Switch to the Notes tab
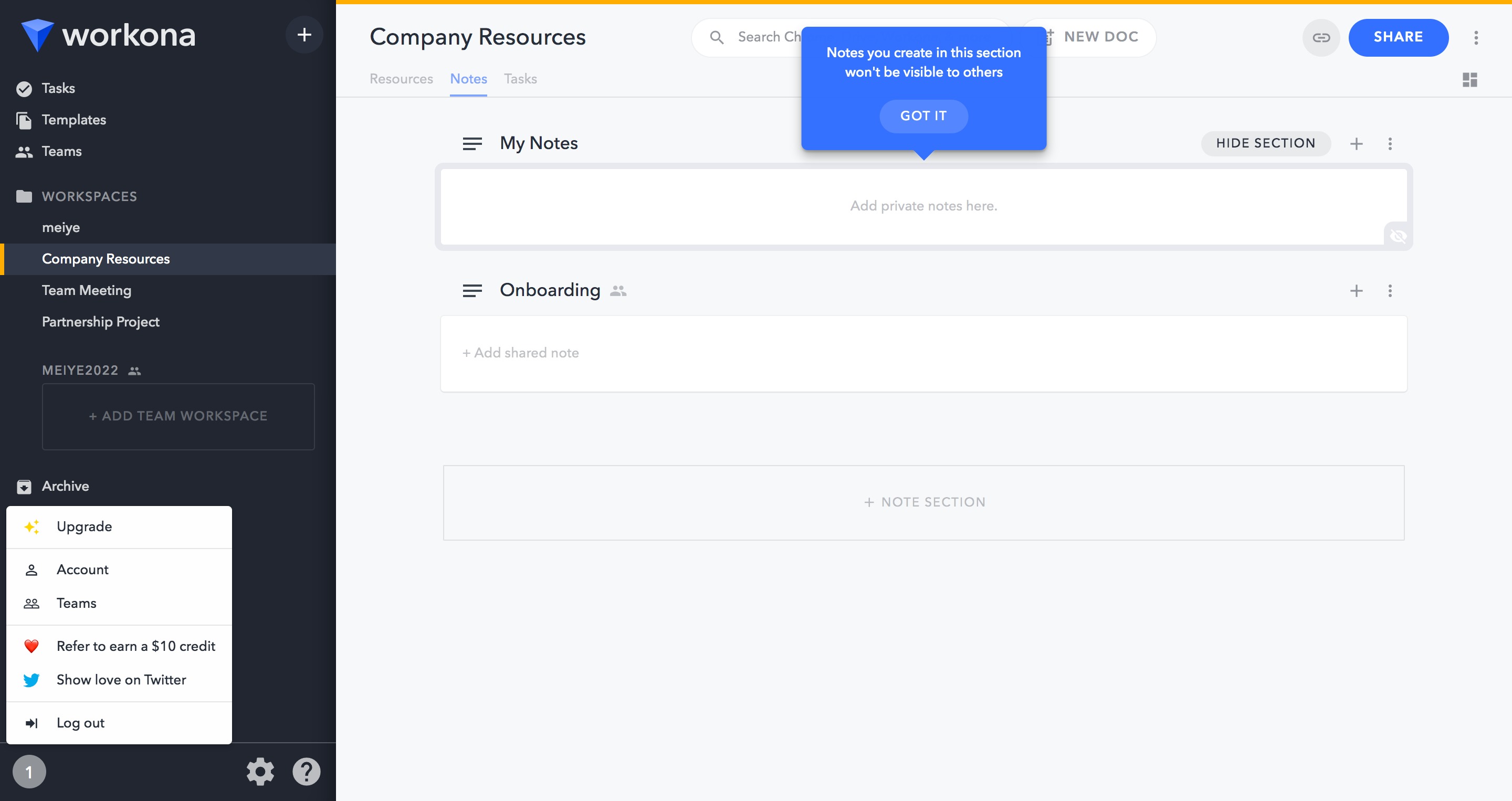The image size is (1512, 801). 468,79
